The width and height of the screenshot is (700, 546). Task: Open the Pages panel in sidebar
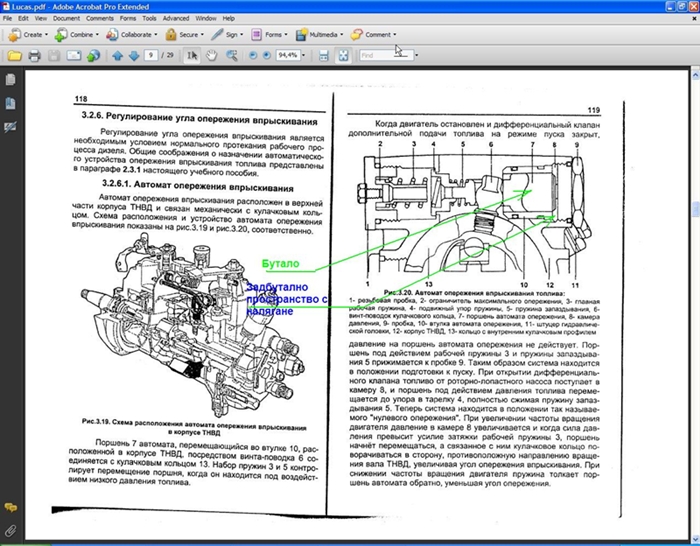[10, 81]
